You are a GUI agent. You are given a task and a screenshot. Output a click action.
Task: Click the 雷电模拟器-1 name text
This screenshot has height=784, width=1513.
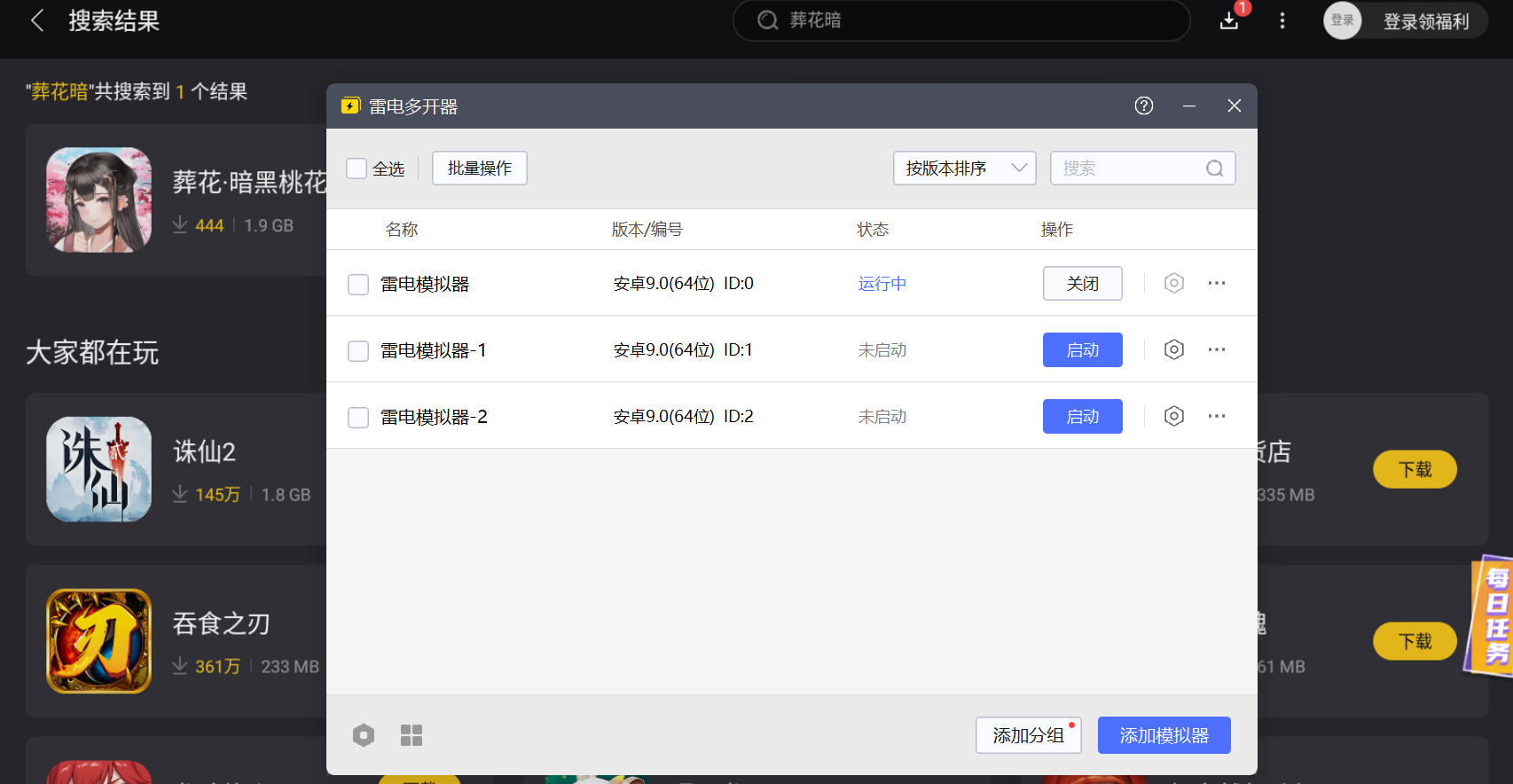(x=434, y=350)
